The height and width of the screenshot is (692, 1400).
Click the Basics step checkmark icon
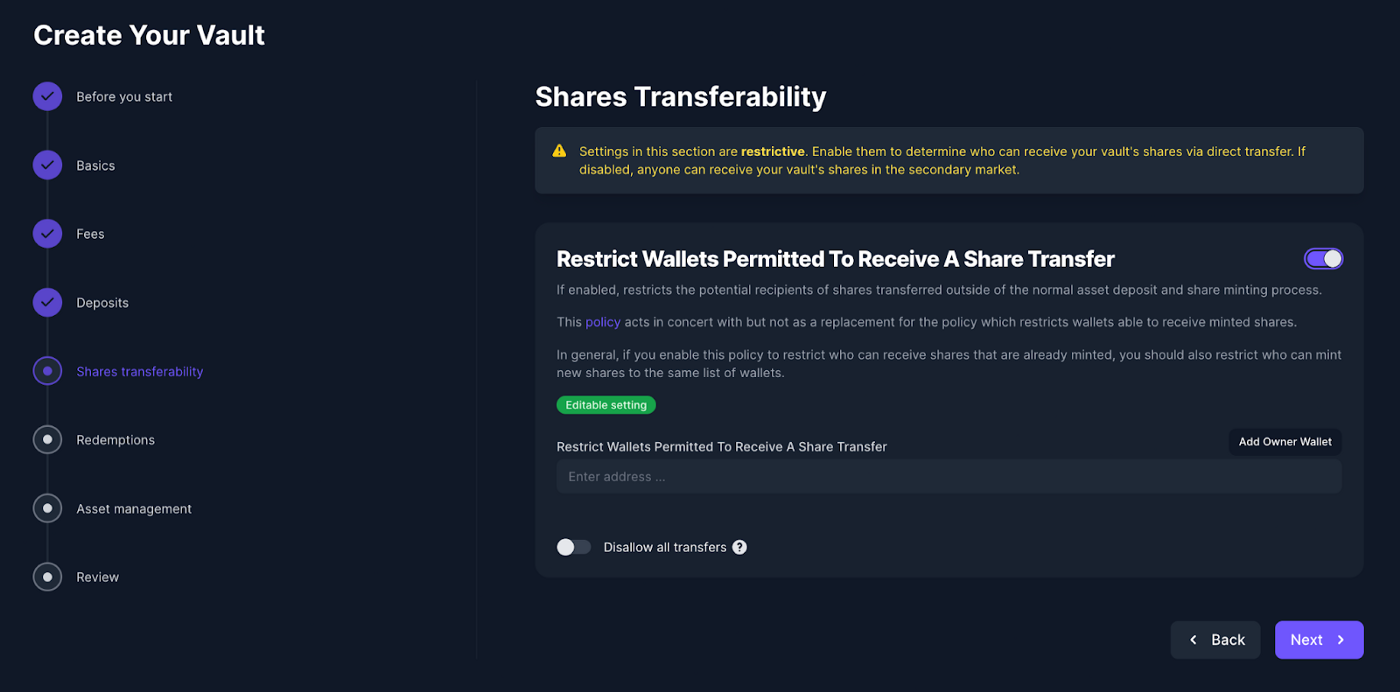pos(47,165)
